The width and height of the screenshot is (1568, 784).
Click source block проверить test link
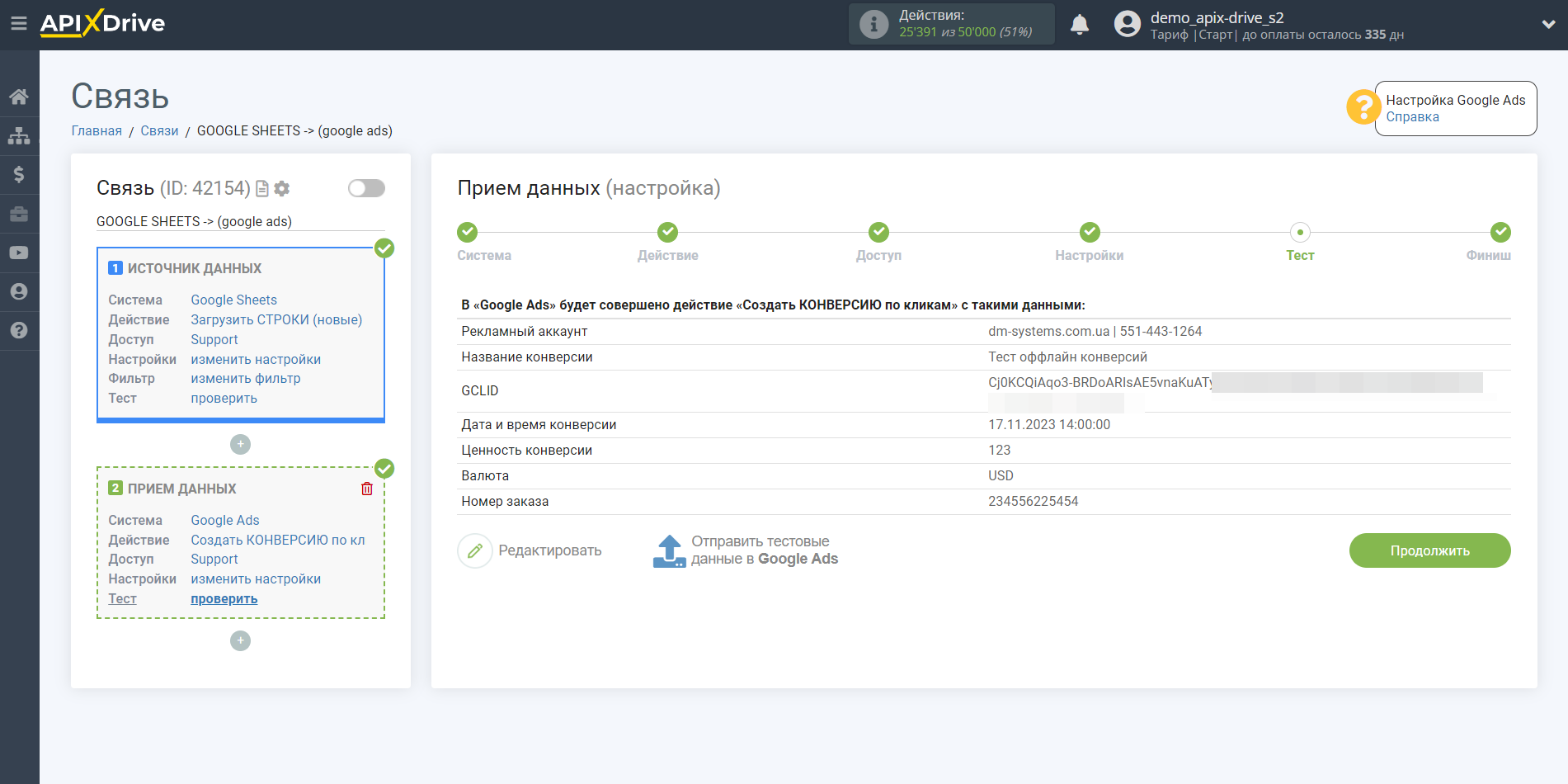pos(224,398)
